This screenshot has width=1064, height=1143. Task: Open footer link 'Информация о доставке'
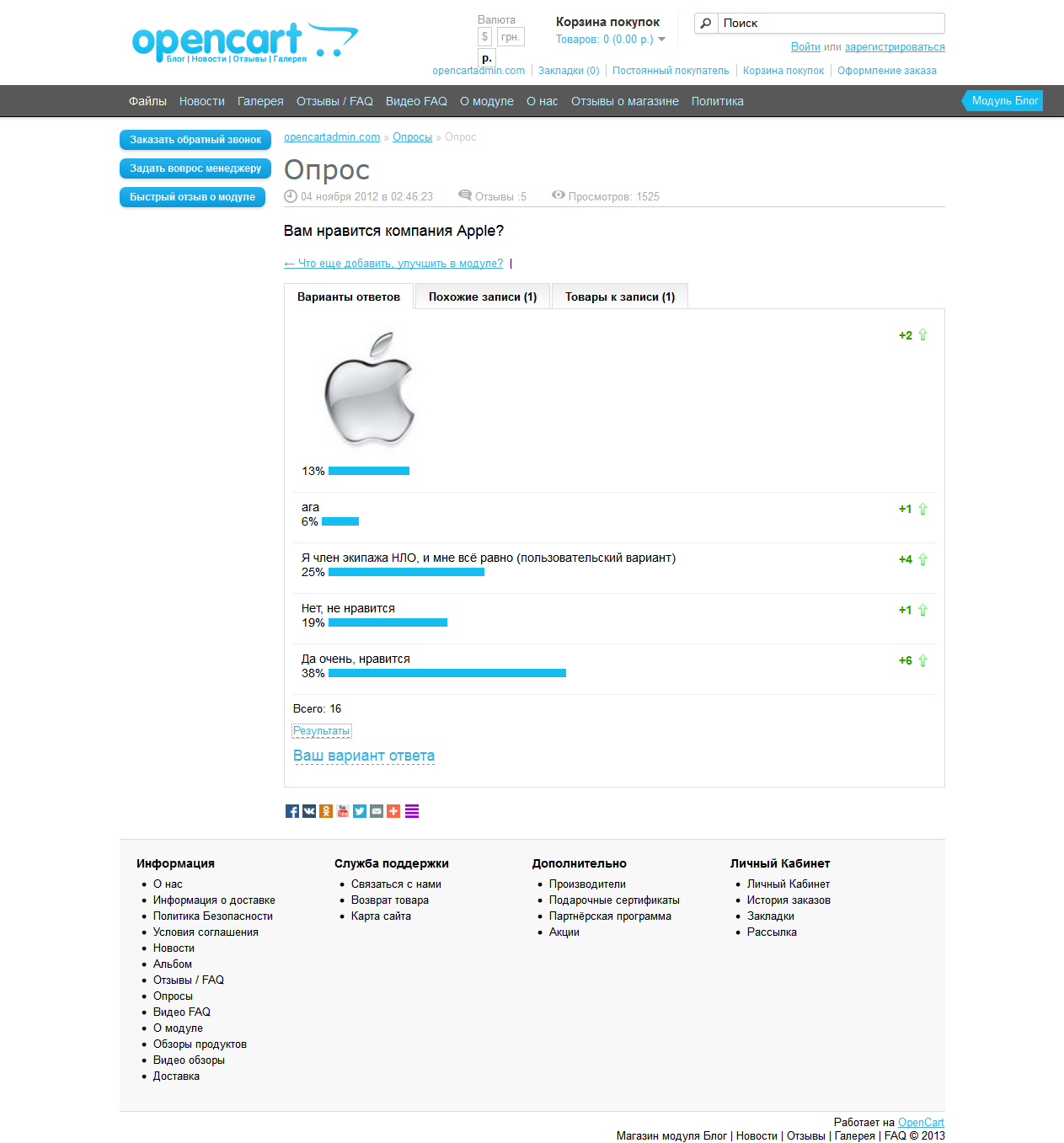pyautogui.click(x=214, y=900)
